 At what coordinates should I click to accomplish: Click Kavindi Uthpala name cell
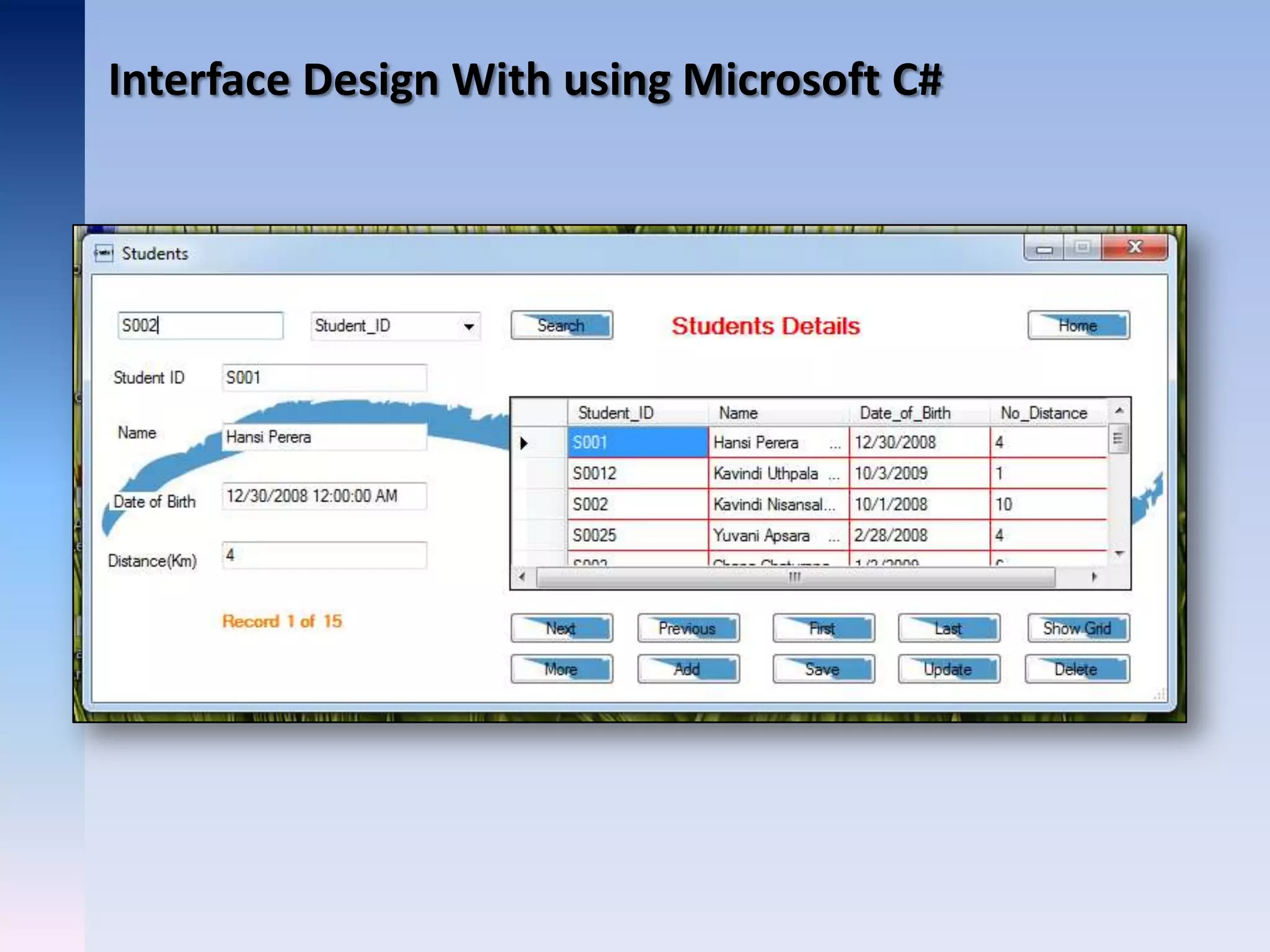click(x=778, y=474)
